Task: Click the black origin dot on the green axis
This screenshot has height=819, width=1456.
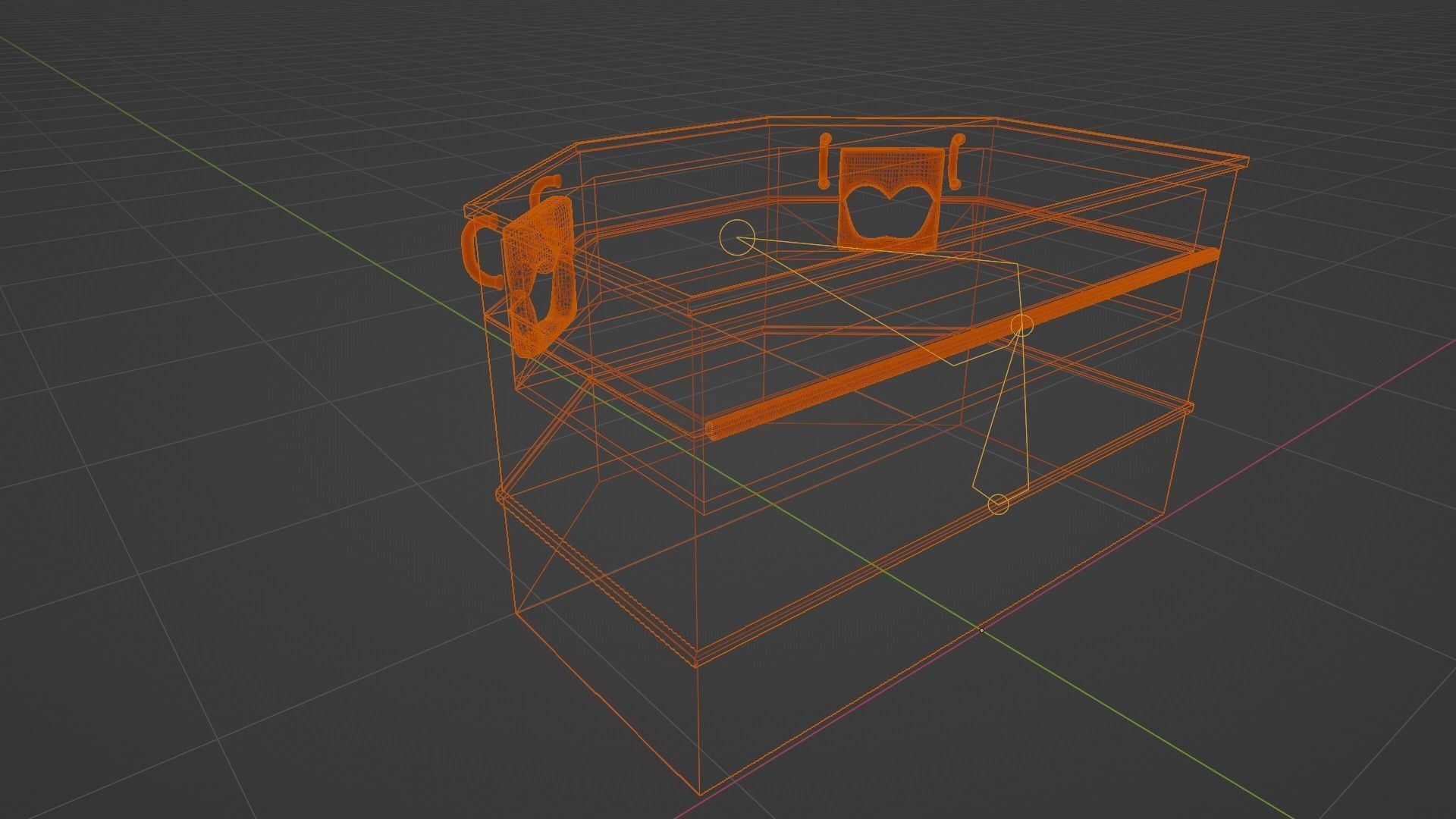Action: [981, 630]
